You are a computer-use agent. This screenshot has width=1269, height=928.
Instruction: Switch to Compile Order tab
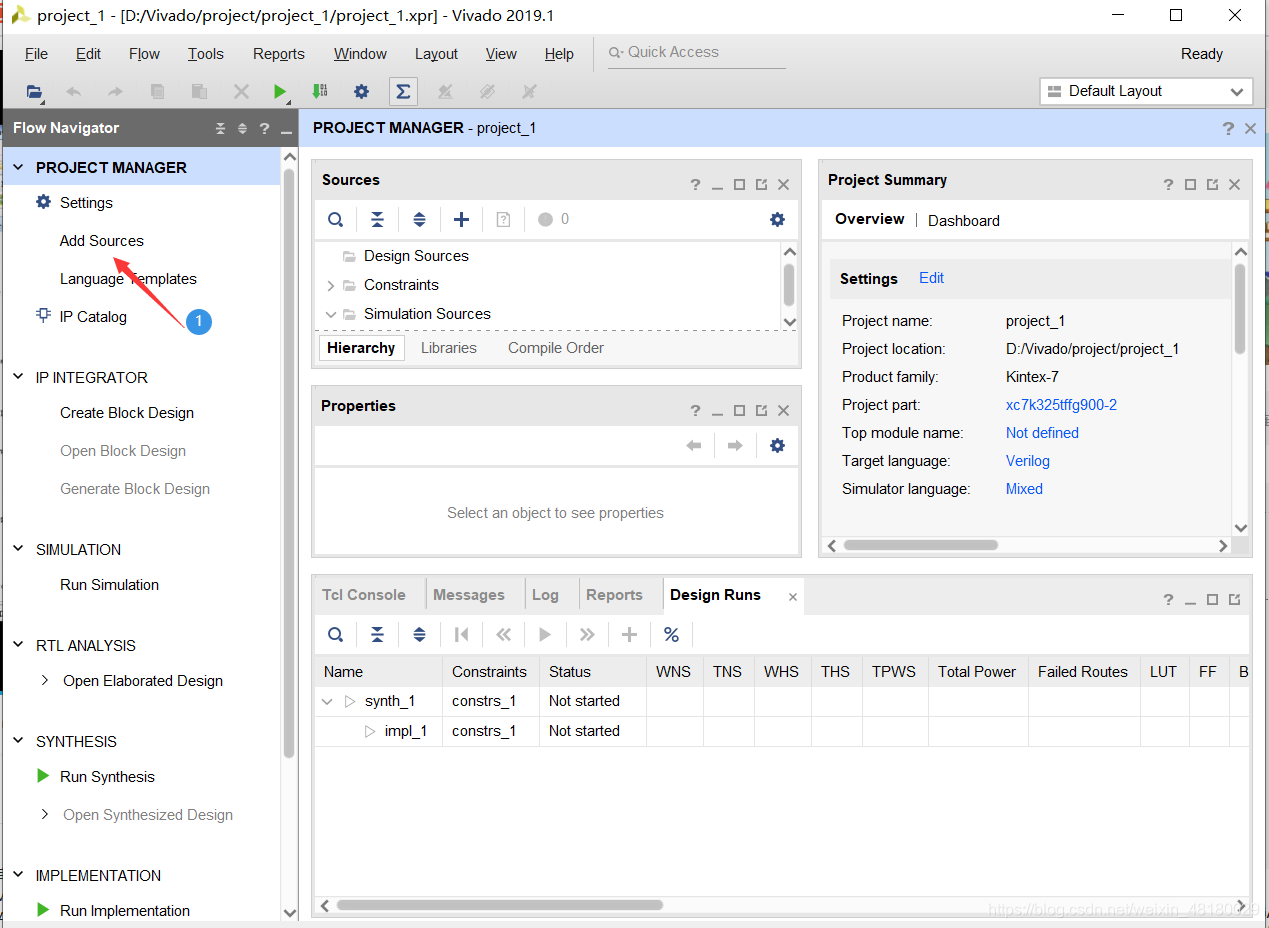coord(556,348)
